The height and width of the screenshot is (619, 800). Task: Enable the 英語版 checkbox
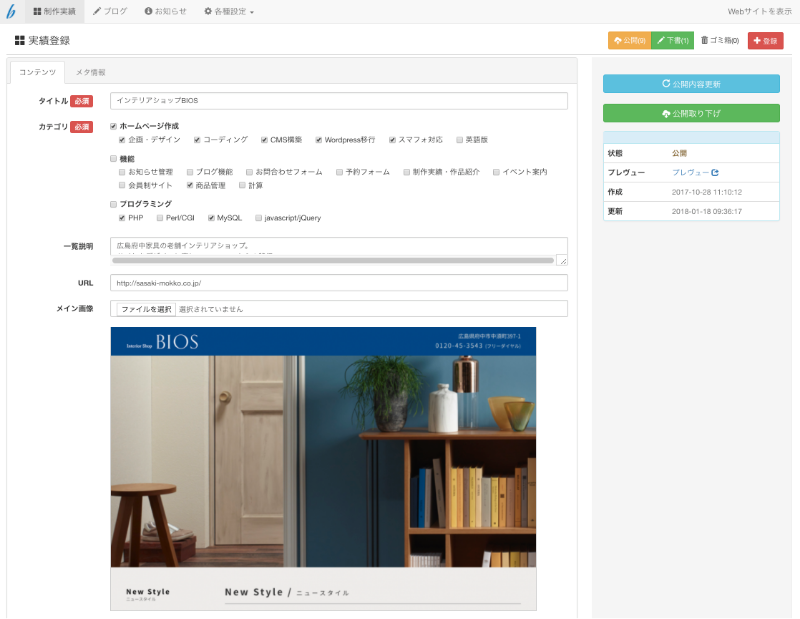[x=460, y=140]
